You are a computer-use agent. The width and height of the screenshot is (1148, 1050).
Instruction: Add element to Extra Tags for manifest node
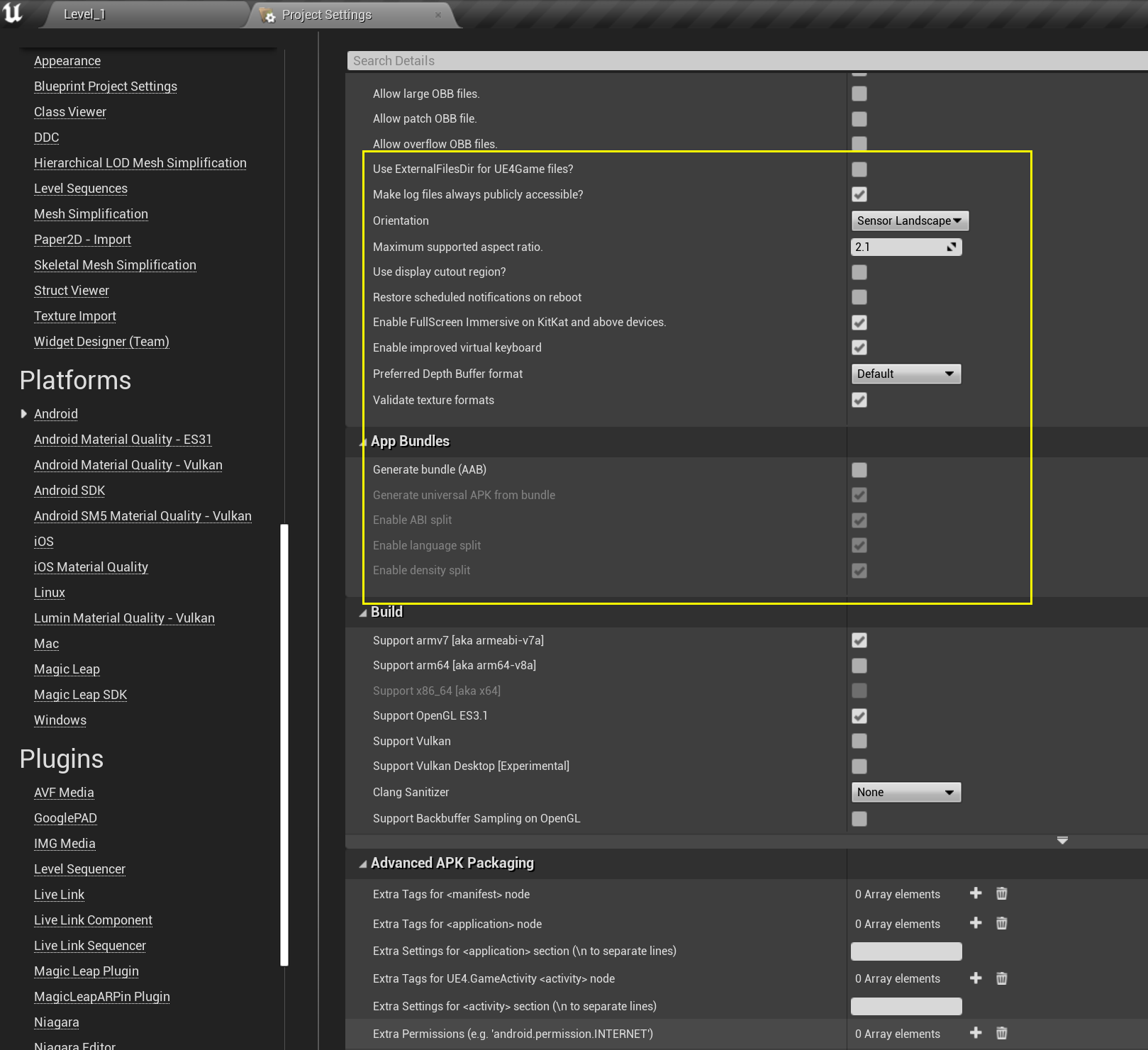976,893
